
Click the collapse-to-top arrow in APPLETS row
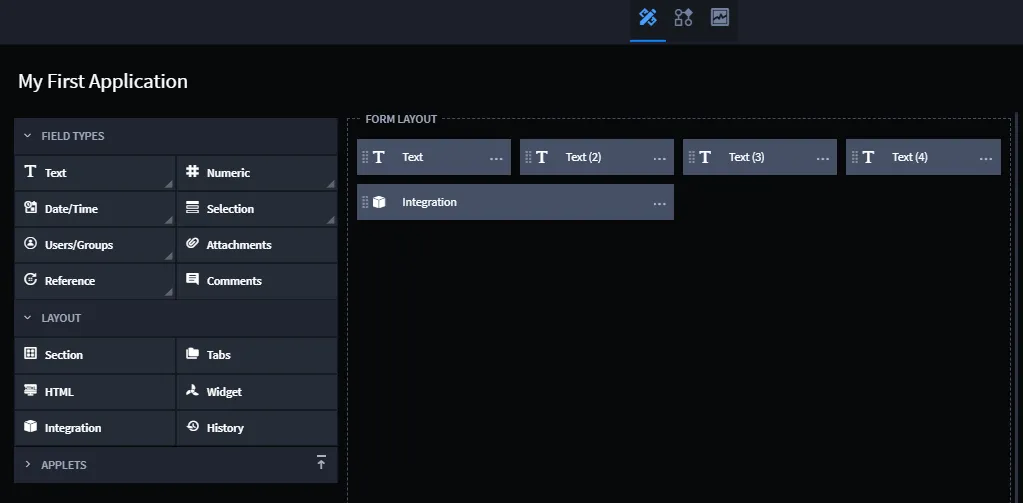pos(320,462)
